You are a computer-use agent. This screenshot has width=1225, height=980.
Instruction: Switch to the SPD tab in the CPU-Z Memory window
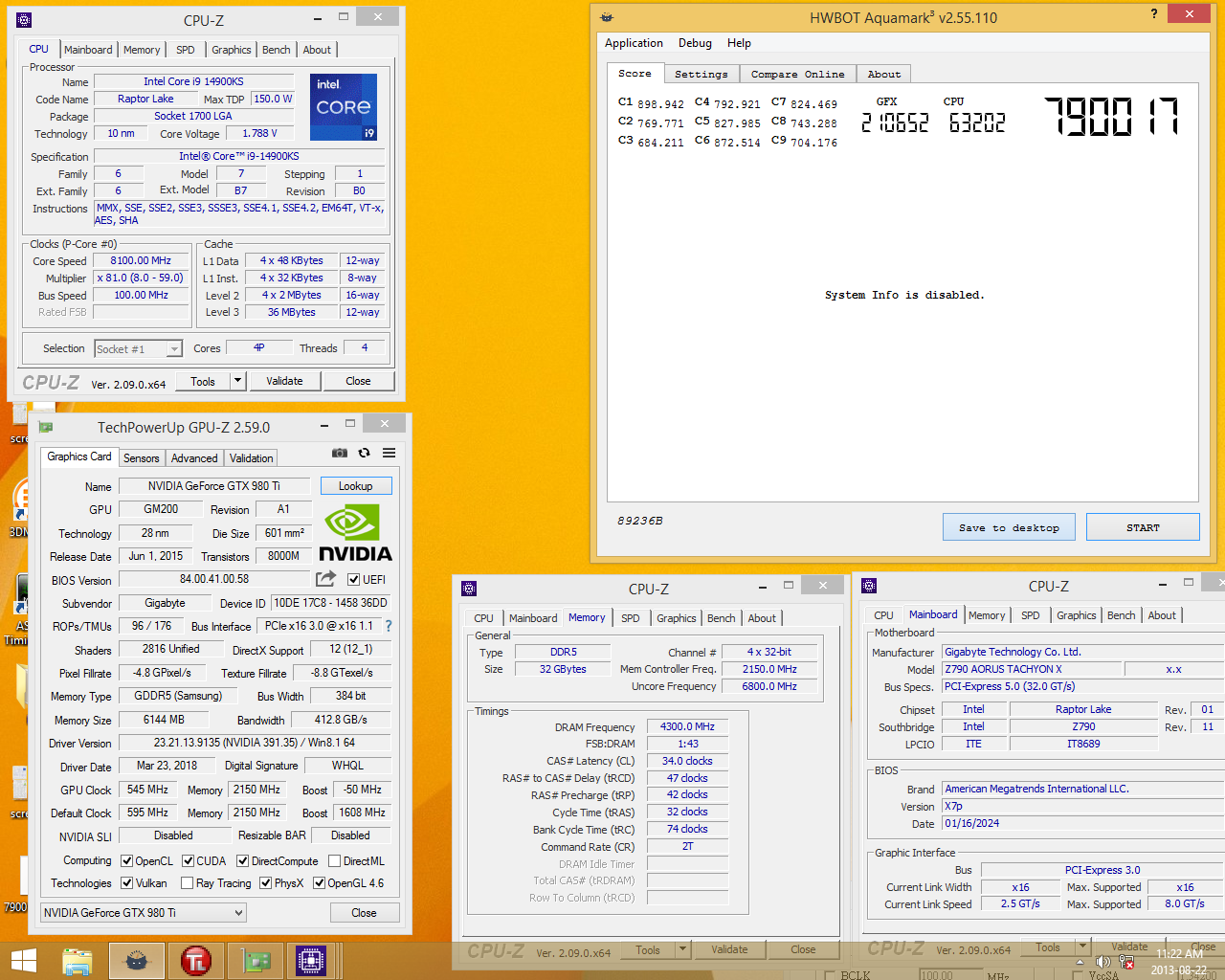[631, 618]
